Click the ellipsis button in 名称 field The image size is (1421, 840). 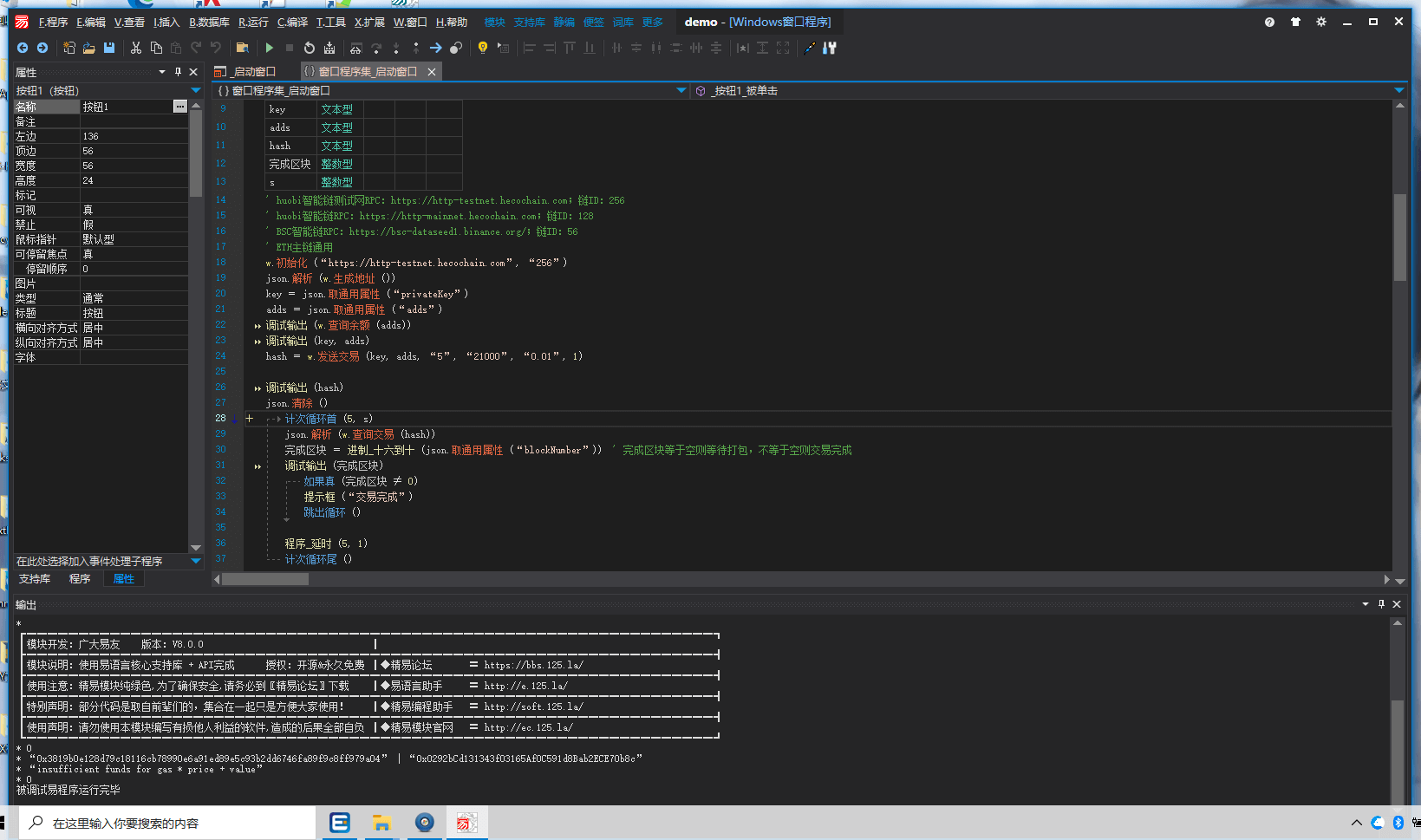pyautogui.click(x=179, y=107)
